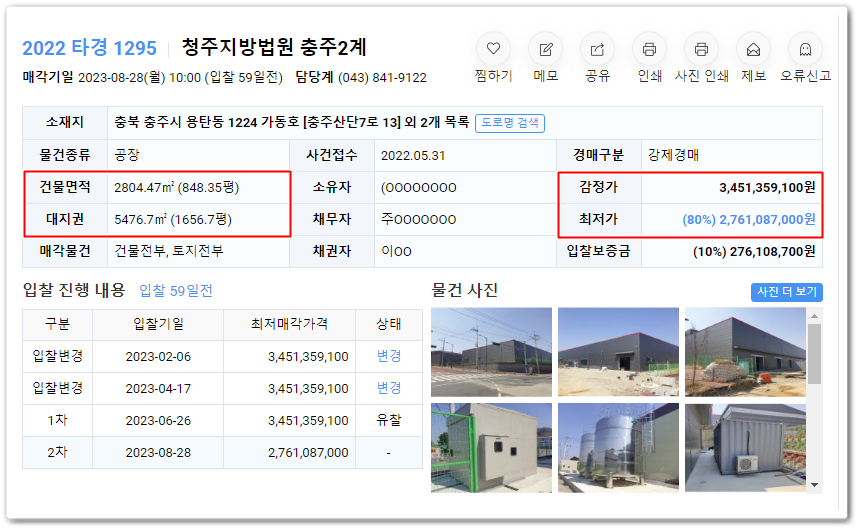Open the third photo with stacked bricks
This screenshot has width=860, height=531.
click(x=745, y=352)
